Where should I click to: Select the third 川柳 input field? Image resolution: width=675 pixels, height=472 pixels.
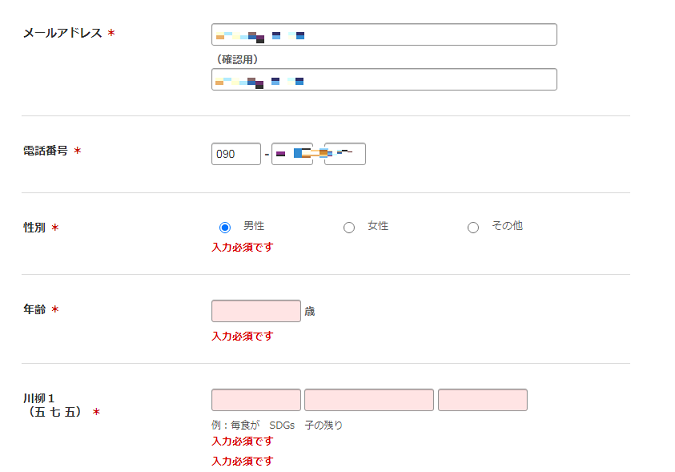click(482, 400)
